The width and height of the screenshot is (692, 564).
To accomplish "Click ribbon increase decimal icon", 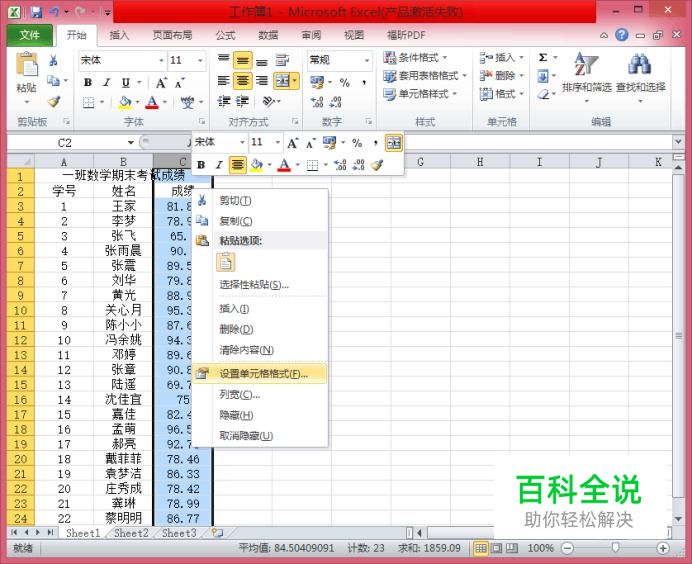I will (317, 102).
